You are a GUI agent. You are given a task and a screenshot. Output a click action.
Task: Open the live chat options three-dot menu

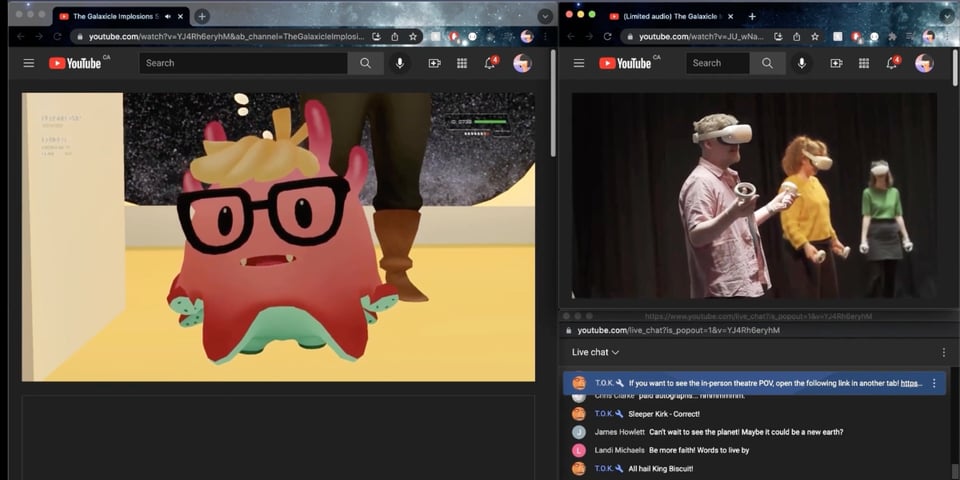pyautogui.click(x=943, y=353)
